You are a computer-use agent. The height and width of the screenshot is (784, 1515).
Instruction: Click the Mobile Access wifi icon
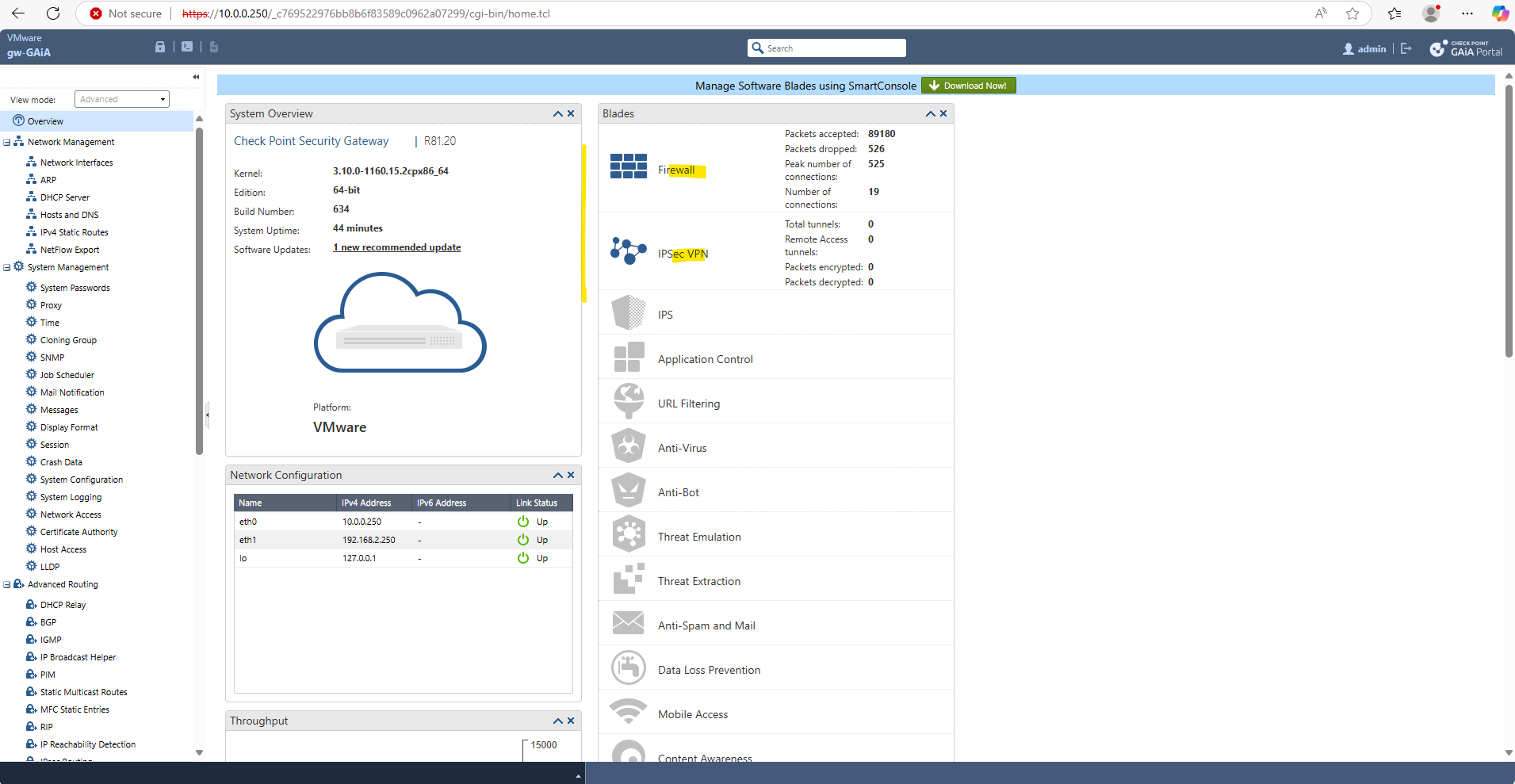629,711
